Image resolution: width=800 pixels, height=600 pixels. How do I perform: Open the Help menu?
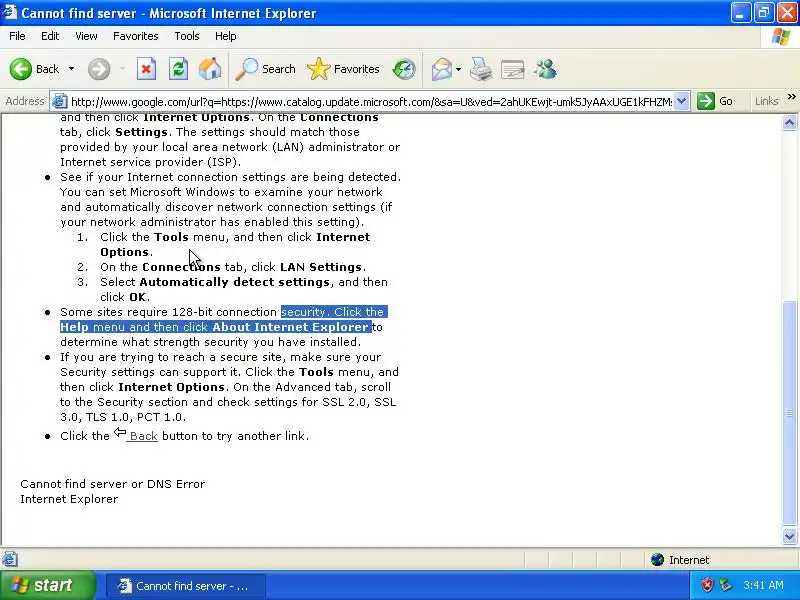226,36
